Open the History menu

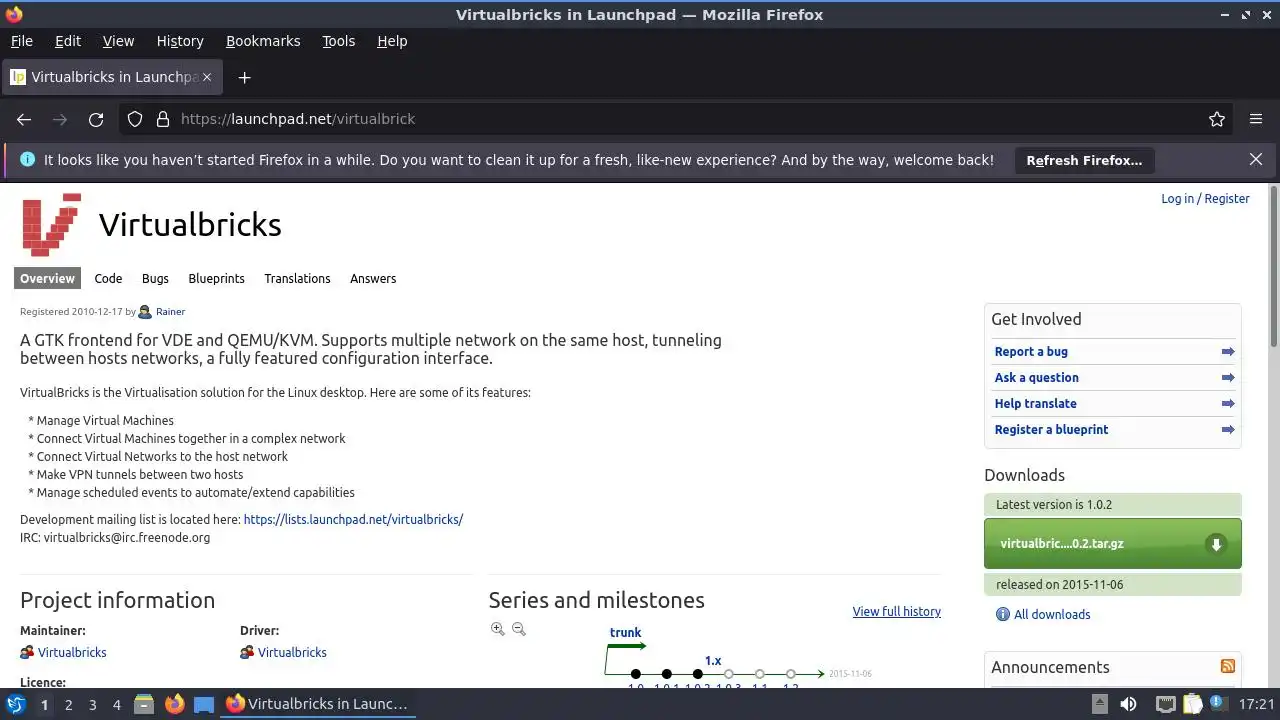tap(180, 41)
